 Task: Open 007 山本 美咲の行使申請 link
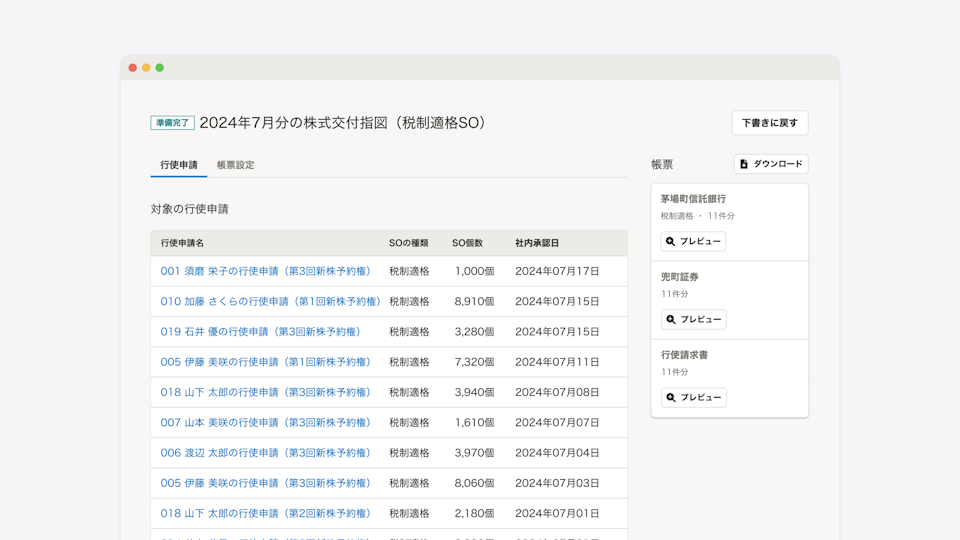pos(265,423)
